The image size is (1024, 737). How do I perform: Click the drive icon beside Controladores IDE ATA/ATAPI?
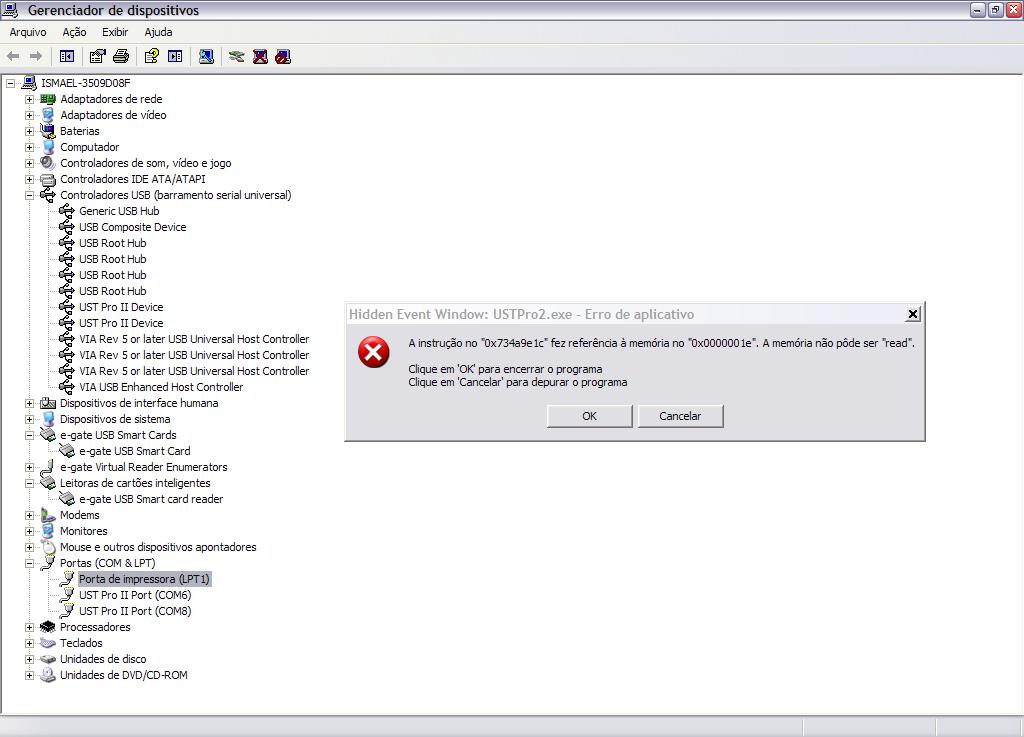click(48, 179)
